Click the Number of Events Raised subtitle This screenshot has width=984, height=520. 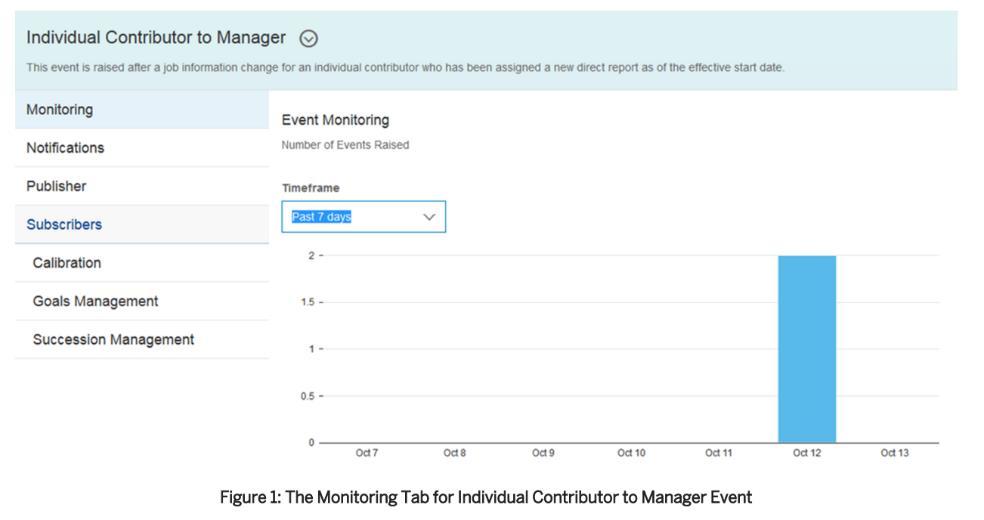pos(345,145)
